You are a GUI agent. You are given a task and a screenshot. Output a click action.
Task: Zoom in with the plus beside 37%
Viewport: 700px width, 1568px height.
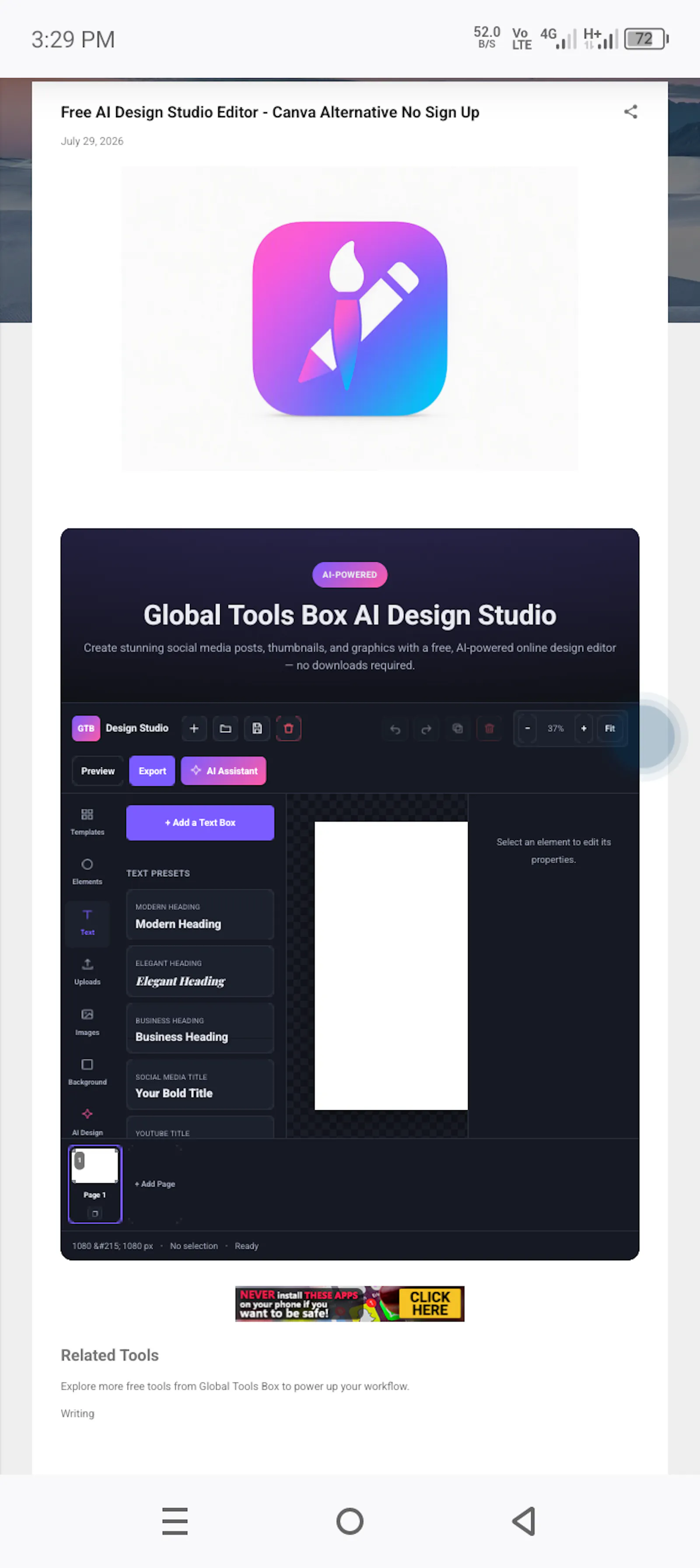click(x=583, y=728)
